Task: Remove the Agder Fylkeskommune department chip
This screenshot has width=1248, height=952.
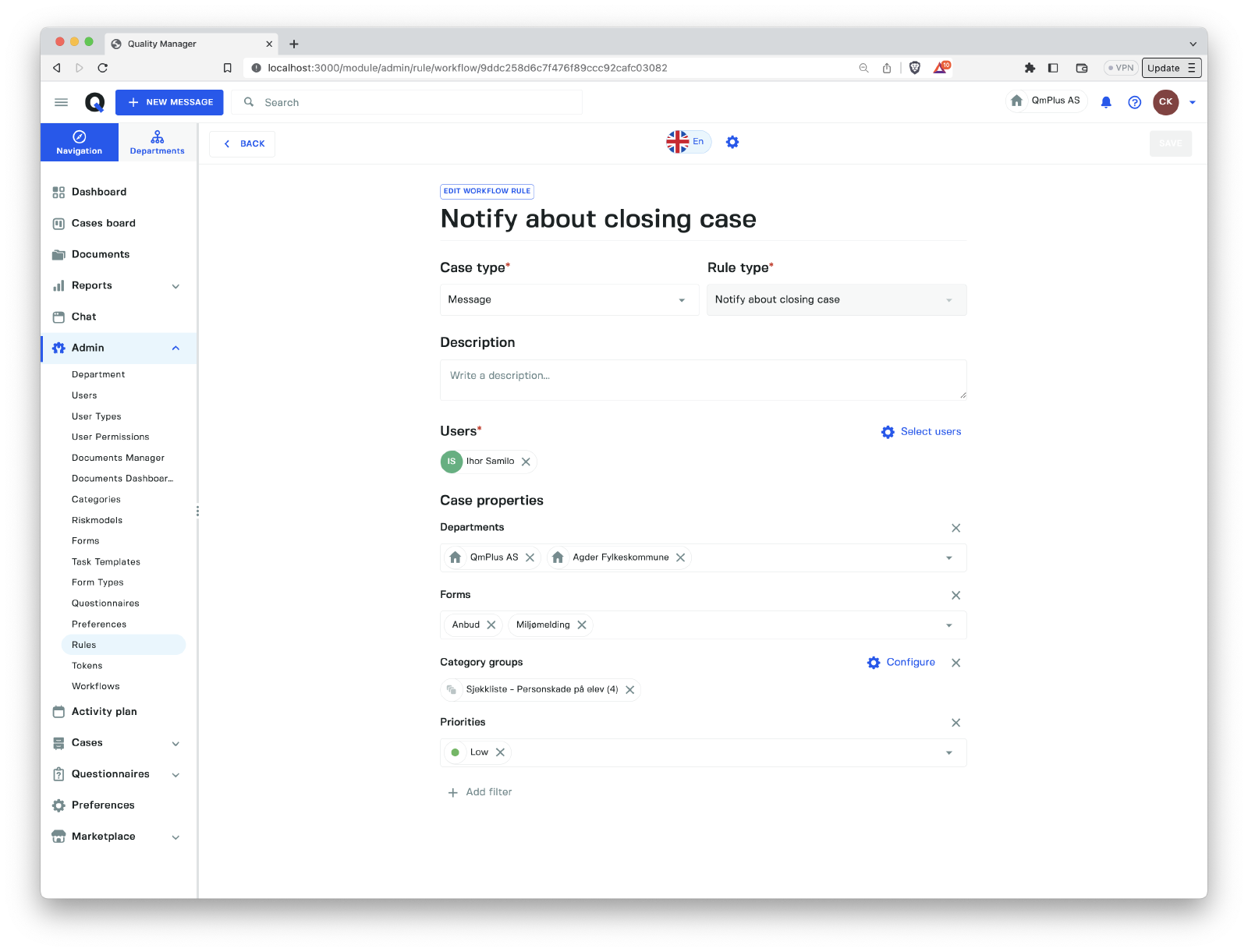Action: tap(680, 557)
